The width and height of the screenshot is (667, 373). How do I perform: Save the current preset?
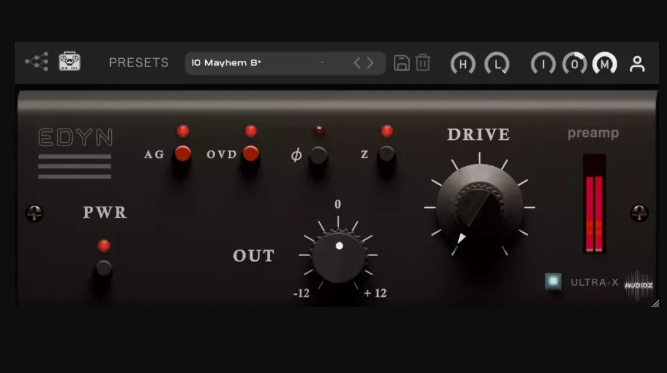[402, 63]
